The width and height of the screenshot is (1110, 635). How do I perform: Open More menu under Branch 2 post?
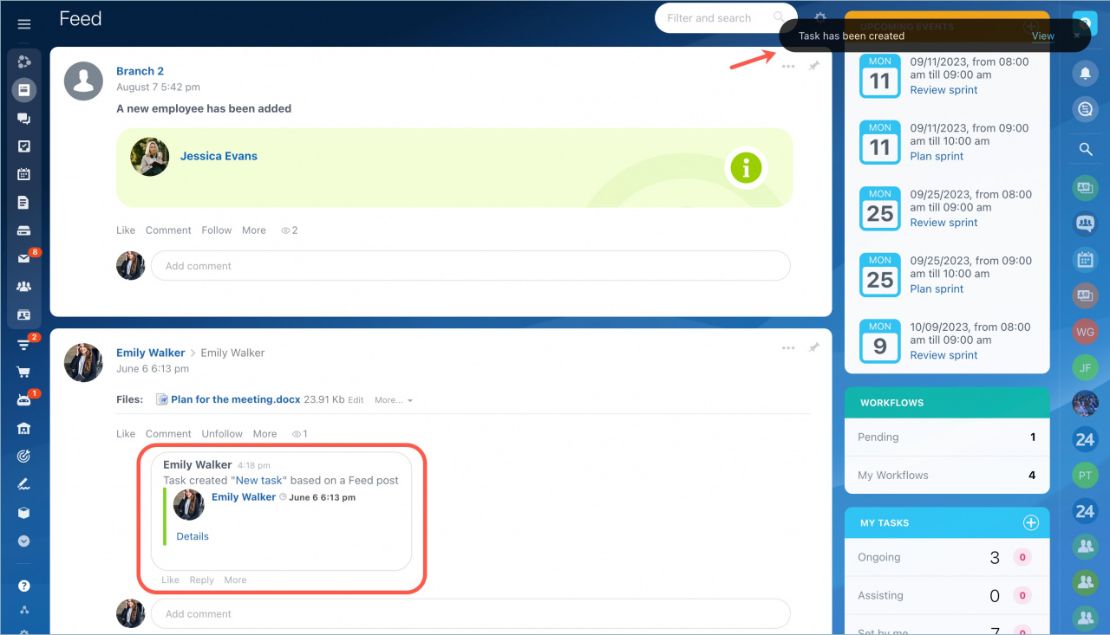point(253,230)
